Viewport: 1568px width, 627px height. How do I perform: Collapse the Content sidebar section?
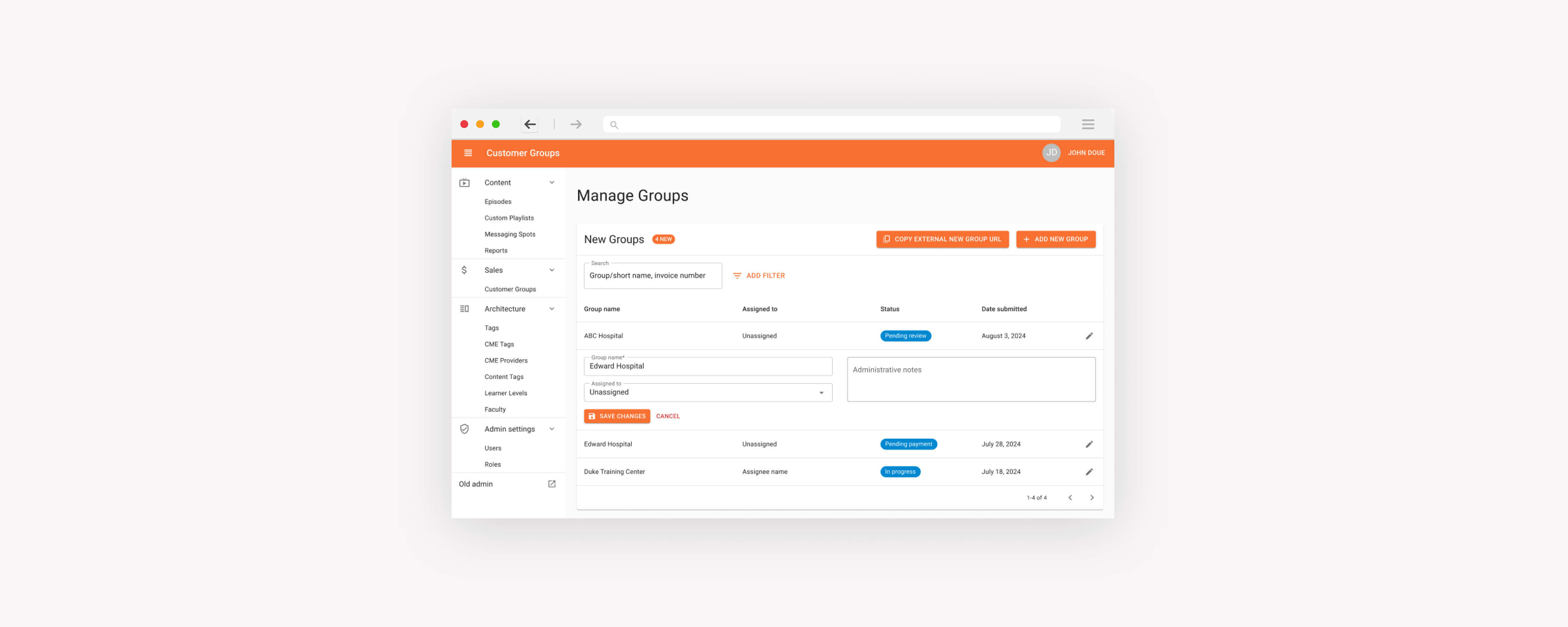pos(552,183)
